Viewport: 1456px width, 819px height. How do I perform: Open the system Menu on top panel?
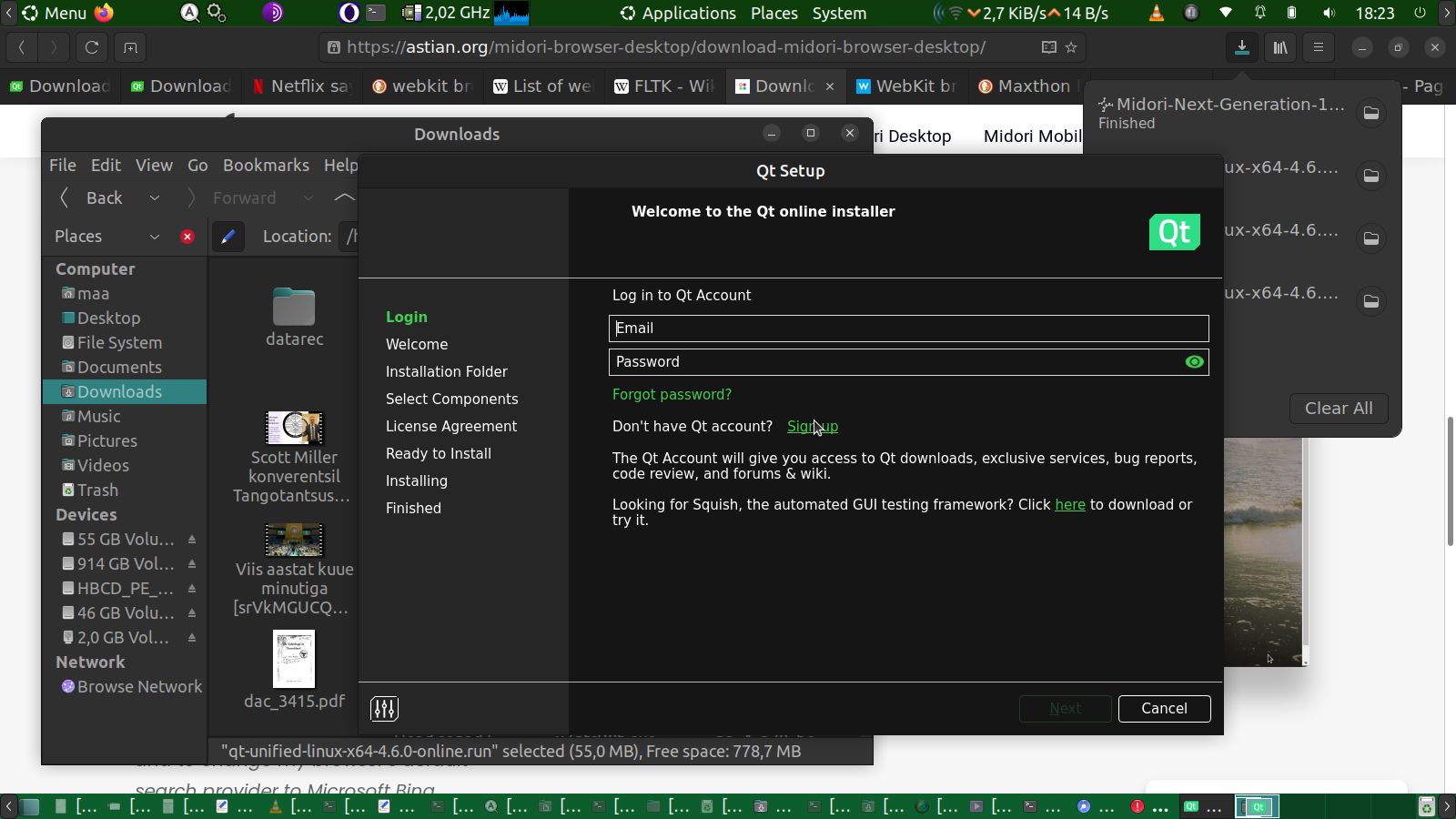55,14
